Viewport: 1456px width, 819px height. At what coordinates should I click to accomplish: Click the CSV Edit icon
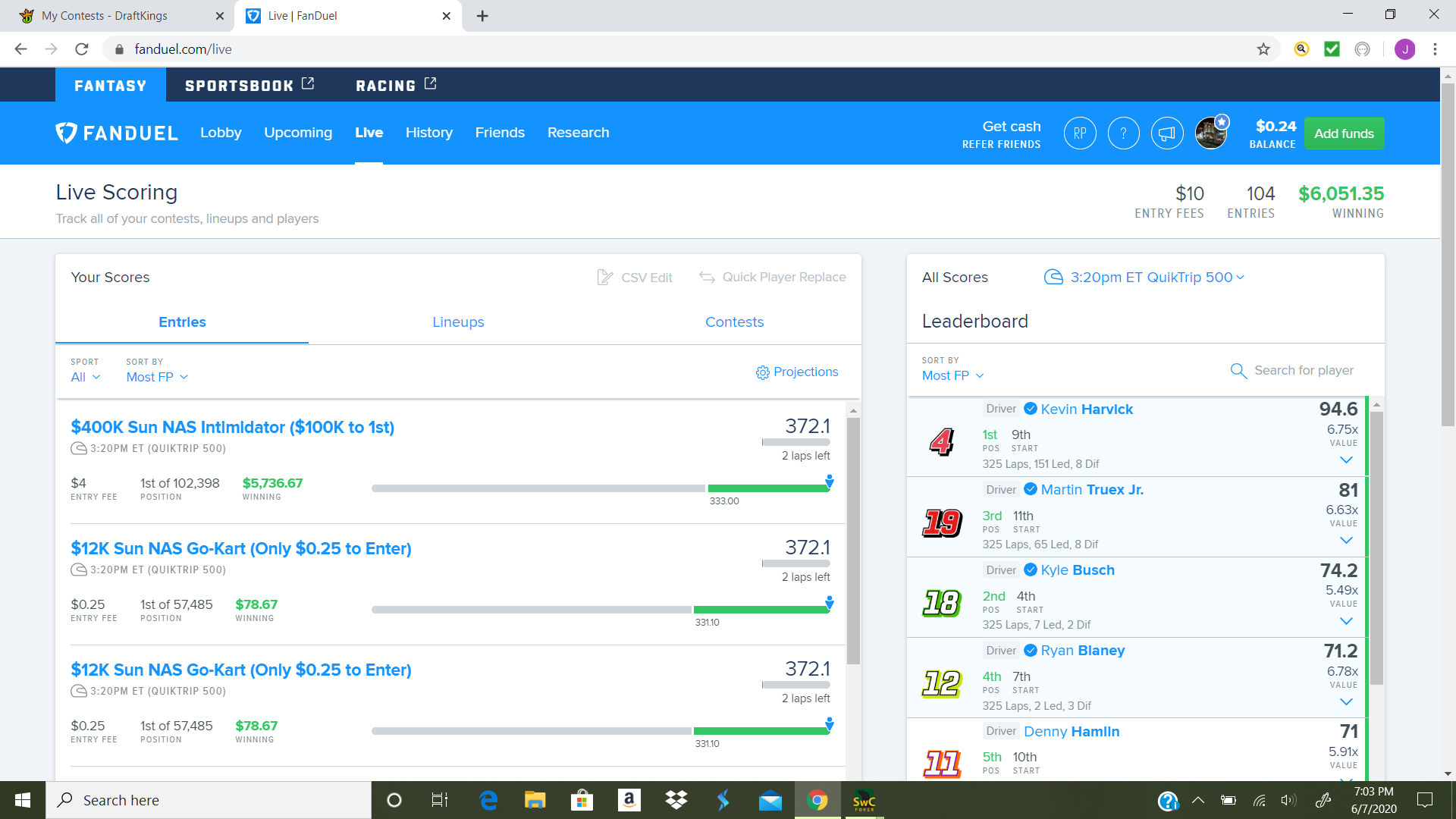pyautogui.click(x=604, y=278)
